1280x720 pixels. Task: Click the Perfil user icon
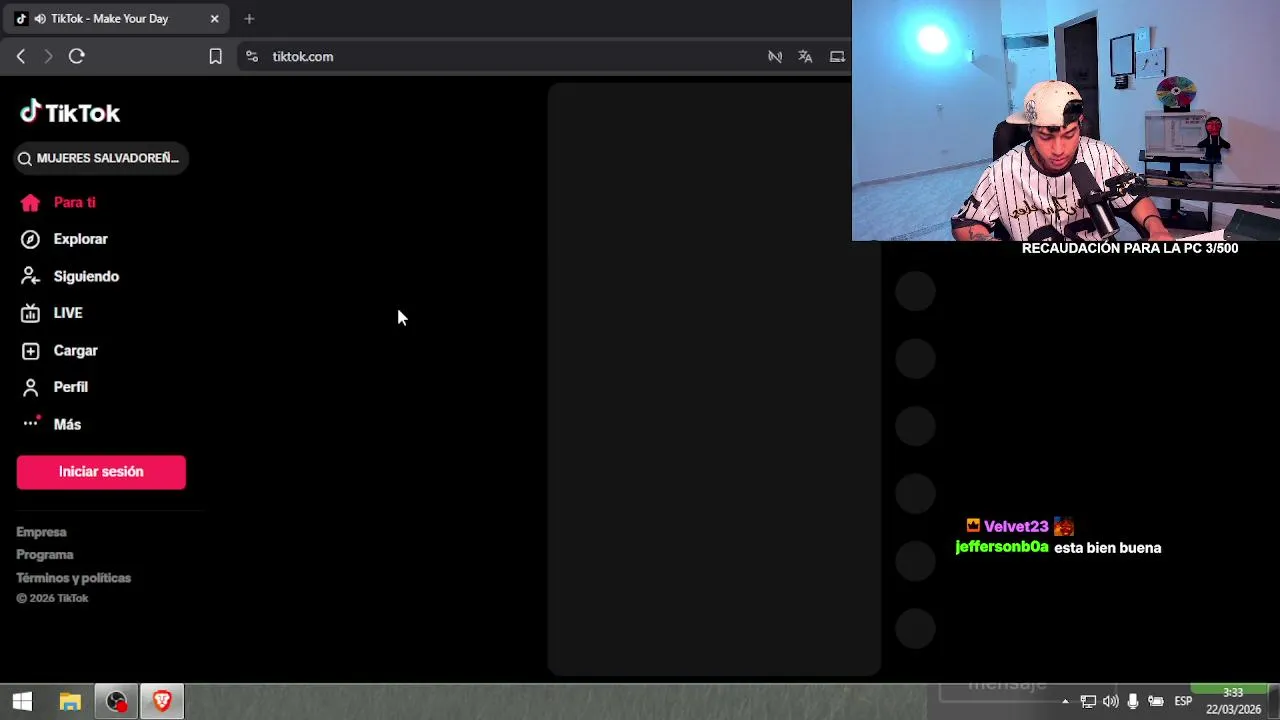(x=30, y=387)
